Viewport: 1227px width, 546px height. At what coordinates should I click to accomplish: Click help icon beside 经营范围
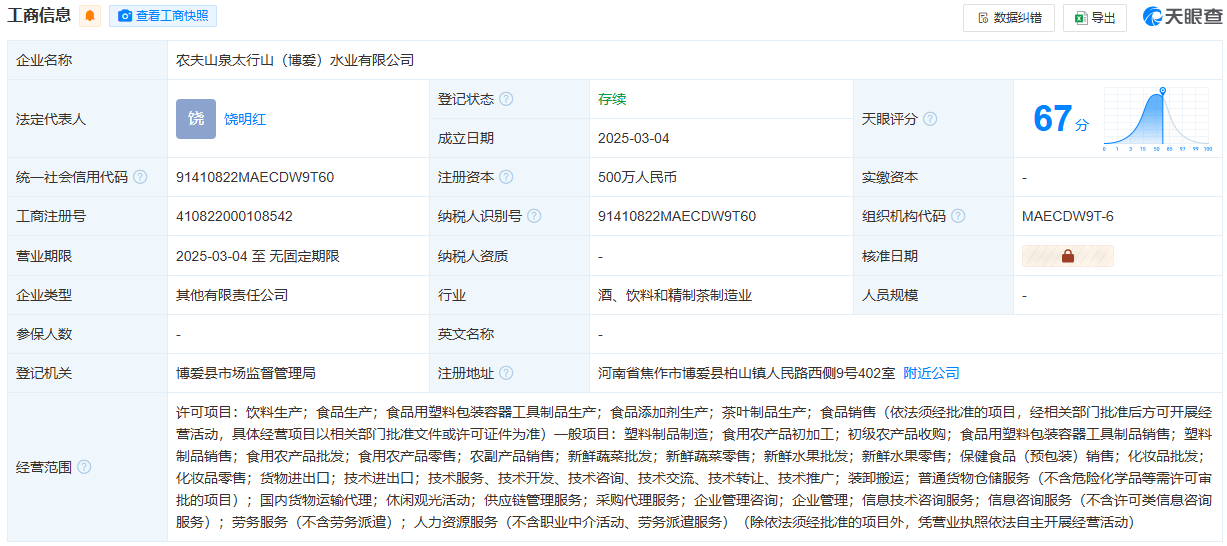(84, 467)
